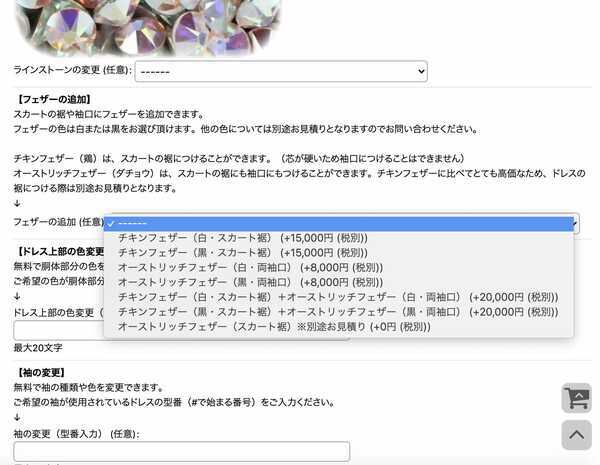Viewport: 600px width, 465px height.
Task: Choose black chicken plus ostrich +20,000円 option
Action: (339, 312)
